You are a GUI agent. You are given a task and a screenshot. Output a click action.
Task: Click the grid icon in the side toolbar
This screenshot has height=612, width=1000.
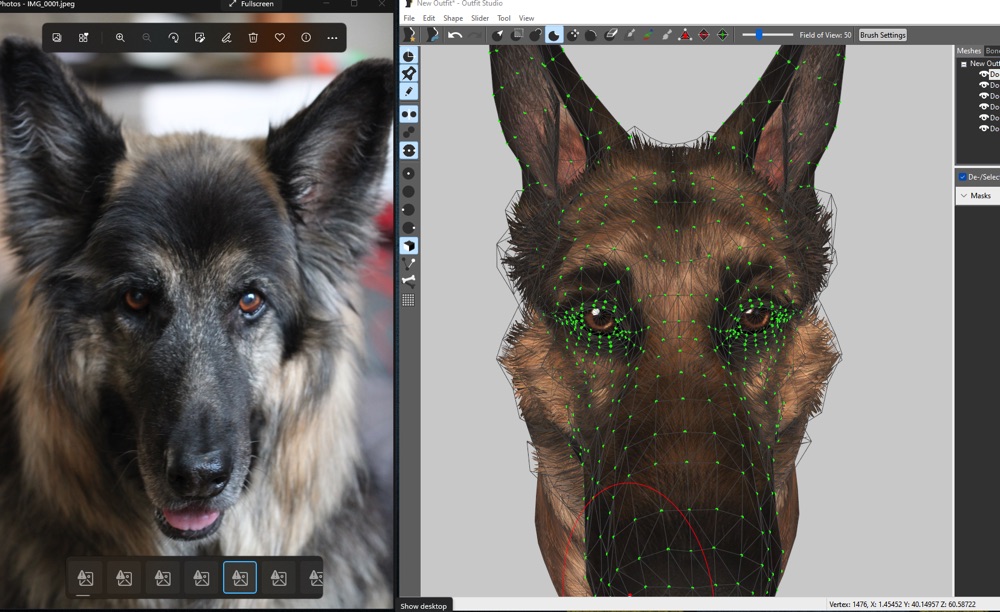click(409, 300)
